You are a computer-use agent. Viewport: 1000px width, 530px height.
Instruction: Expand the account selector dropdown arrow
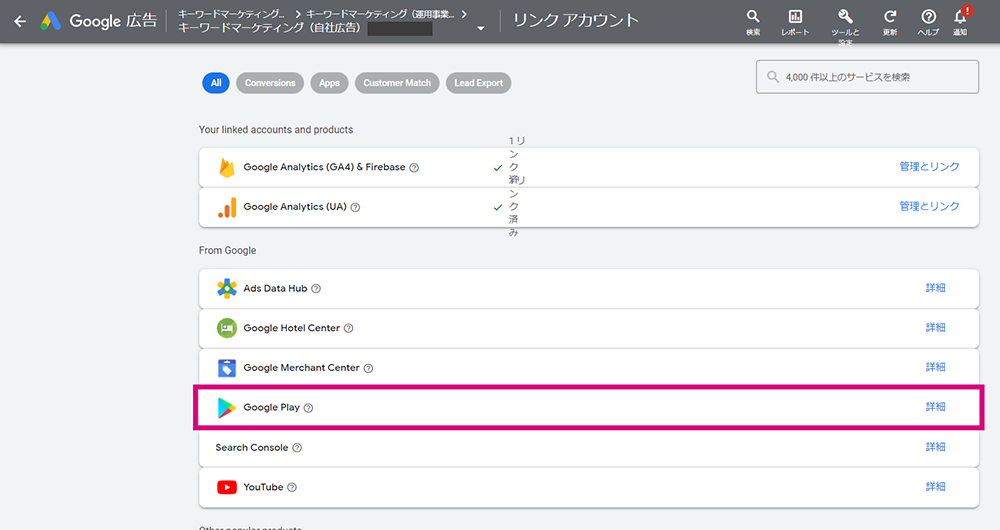click(x=481, y=29)
